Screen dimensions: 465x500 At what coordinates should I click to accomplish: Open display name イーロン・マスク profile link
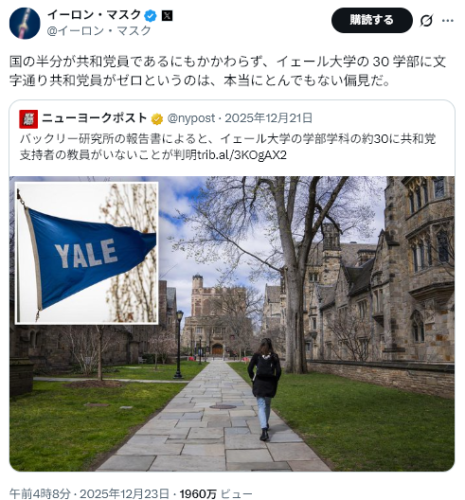pos(94,15)
